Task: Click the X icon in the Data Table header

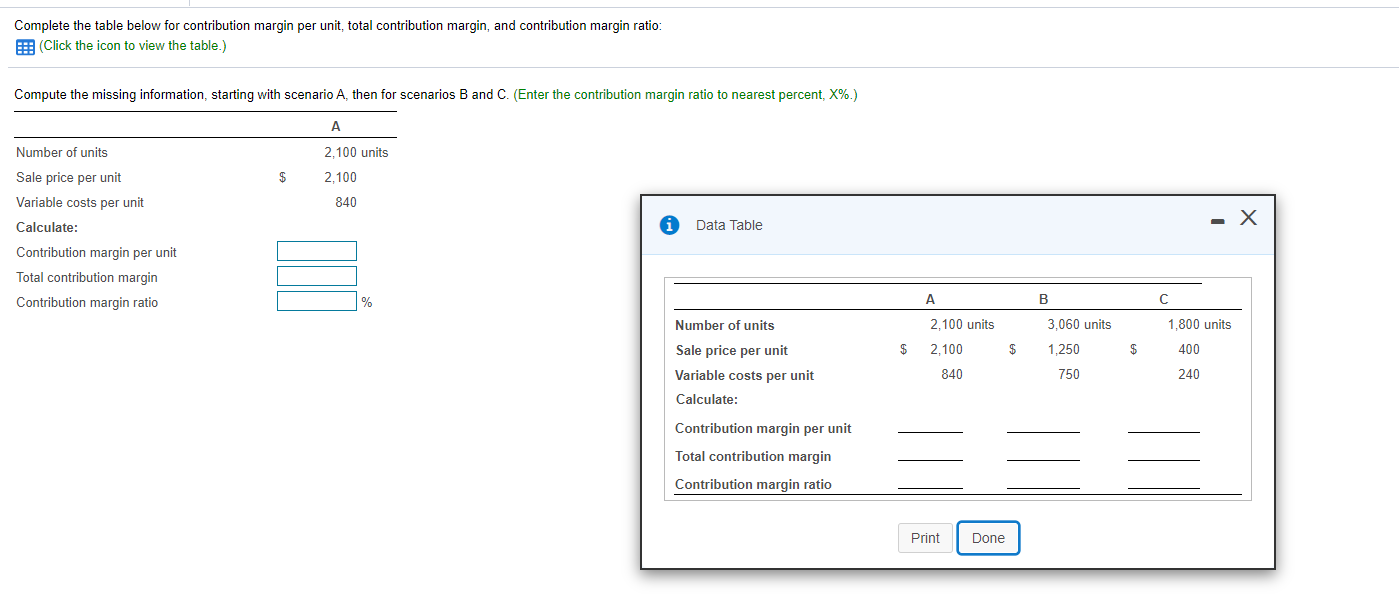Action: pos(1247,217)
